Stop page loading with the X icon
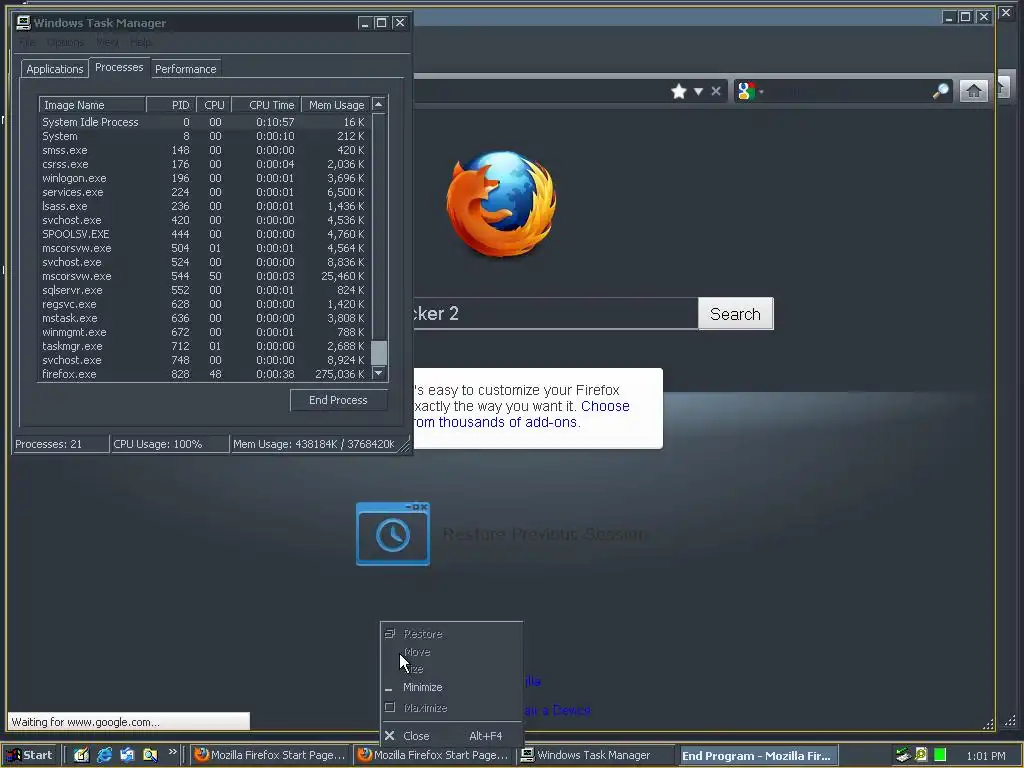1024x768 pixels. tap(716, 91)
